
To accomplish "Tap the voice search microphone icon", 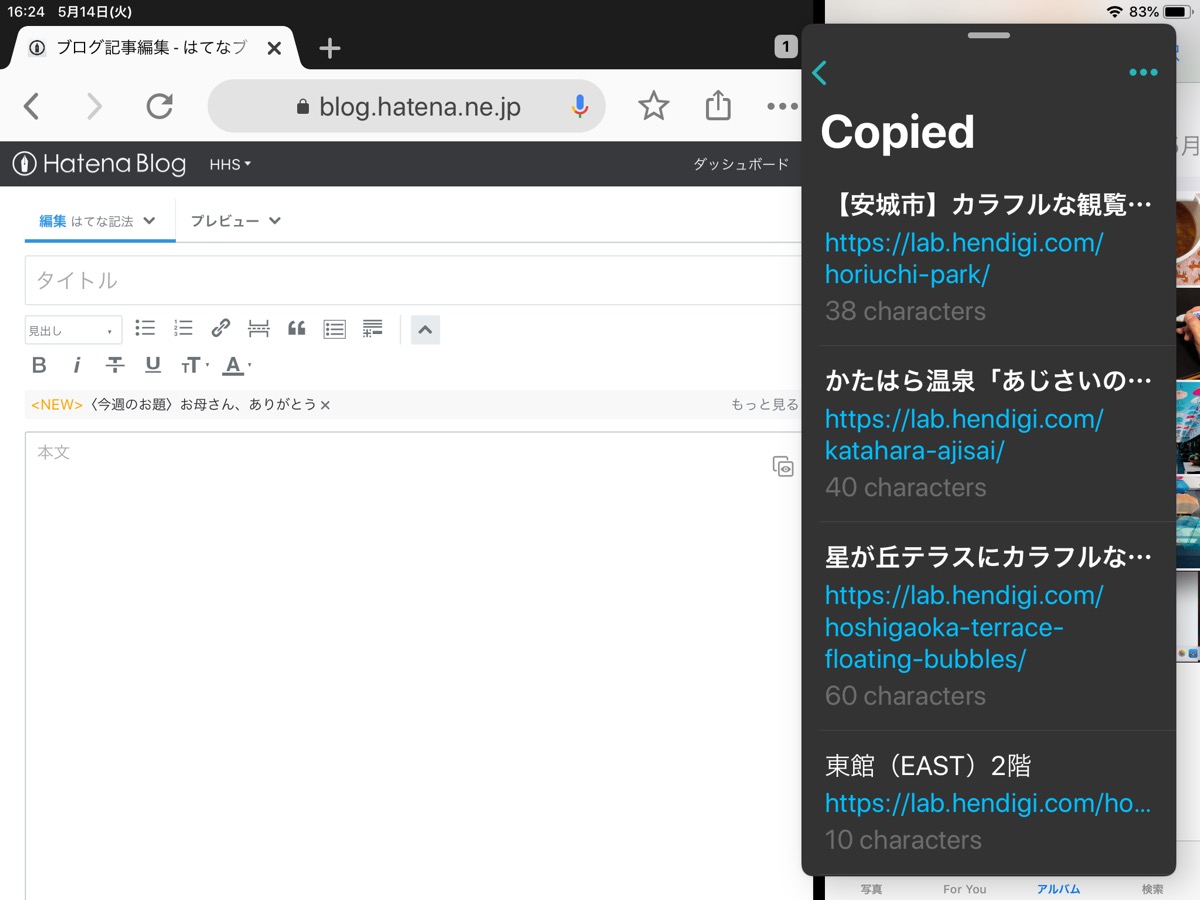I will (580, 106).
